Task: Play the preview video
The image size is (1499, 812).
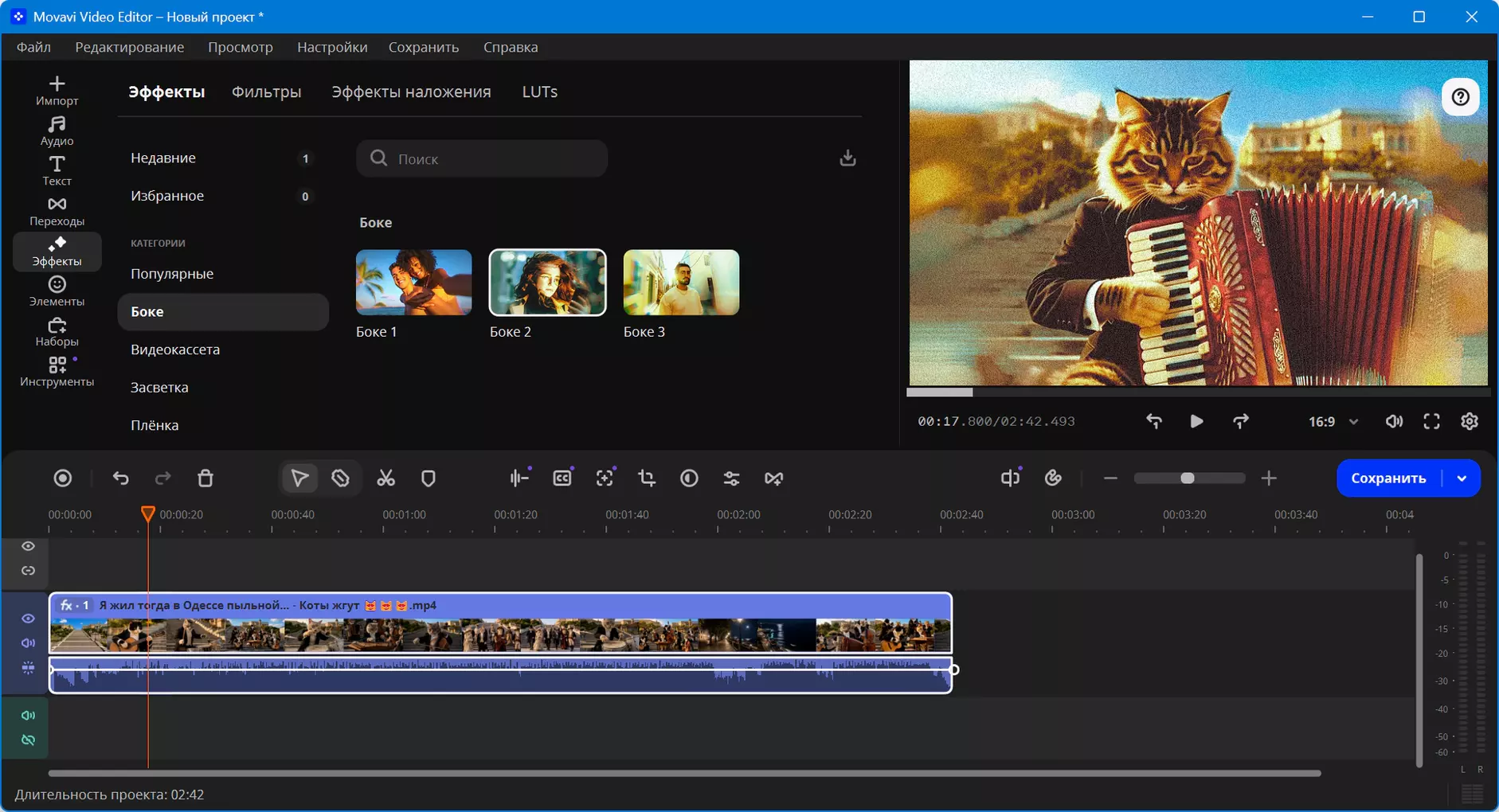Action: click(x=1196, y=422)
